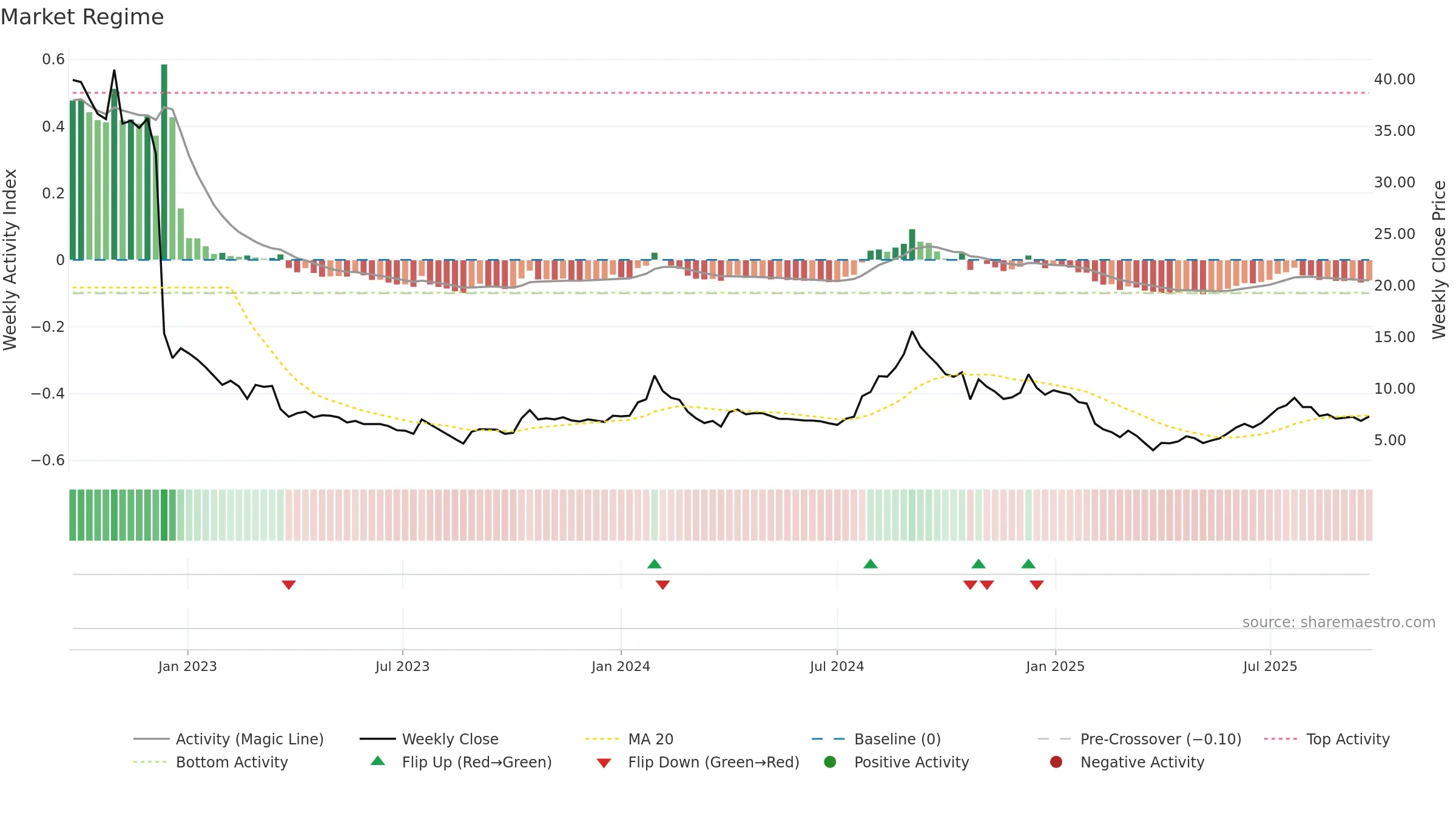Click the Jan 2024 axis label
This screenshot has height=819, width=1456.
(621, 667)
